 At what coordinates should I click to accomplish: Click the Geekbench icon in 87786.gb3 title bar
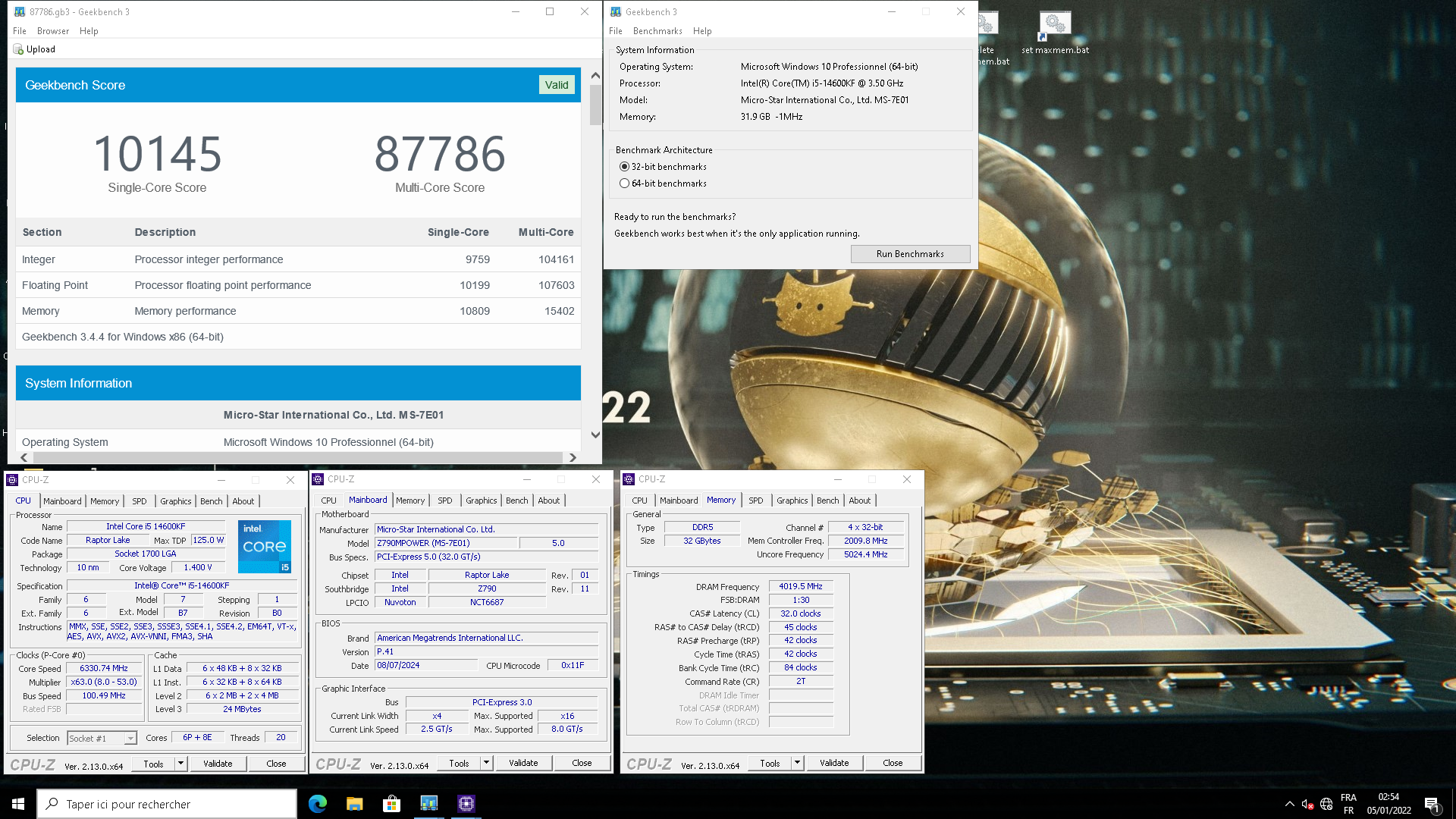pos(20,12)
